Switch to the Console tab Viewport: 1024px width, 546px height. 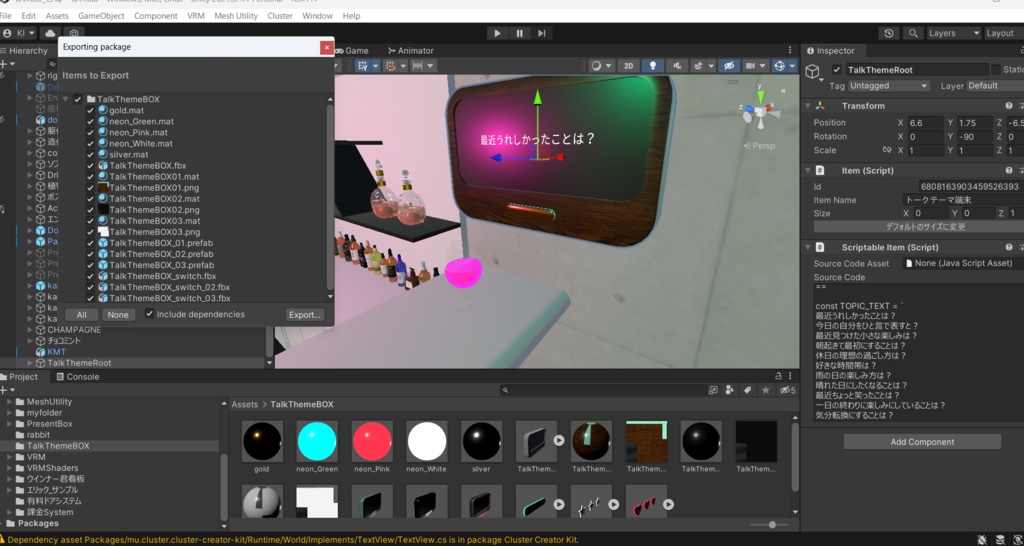click(x=78, y=376)
